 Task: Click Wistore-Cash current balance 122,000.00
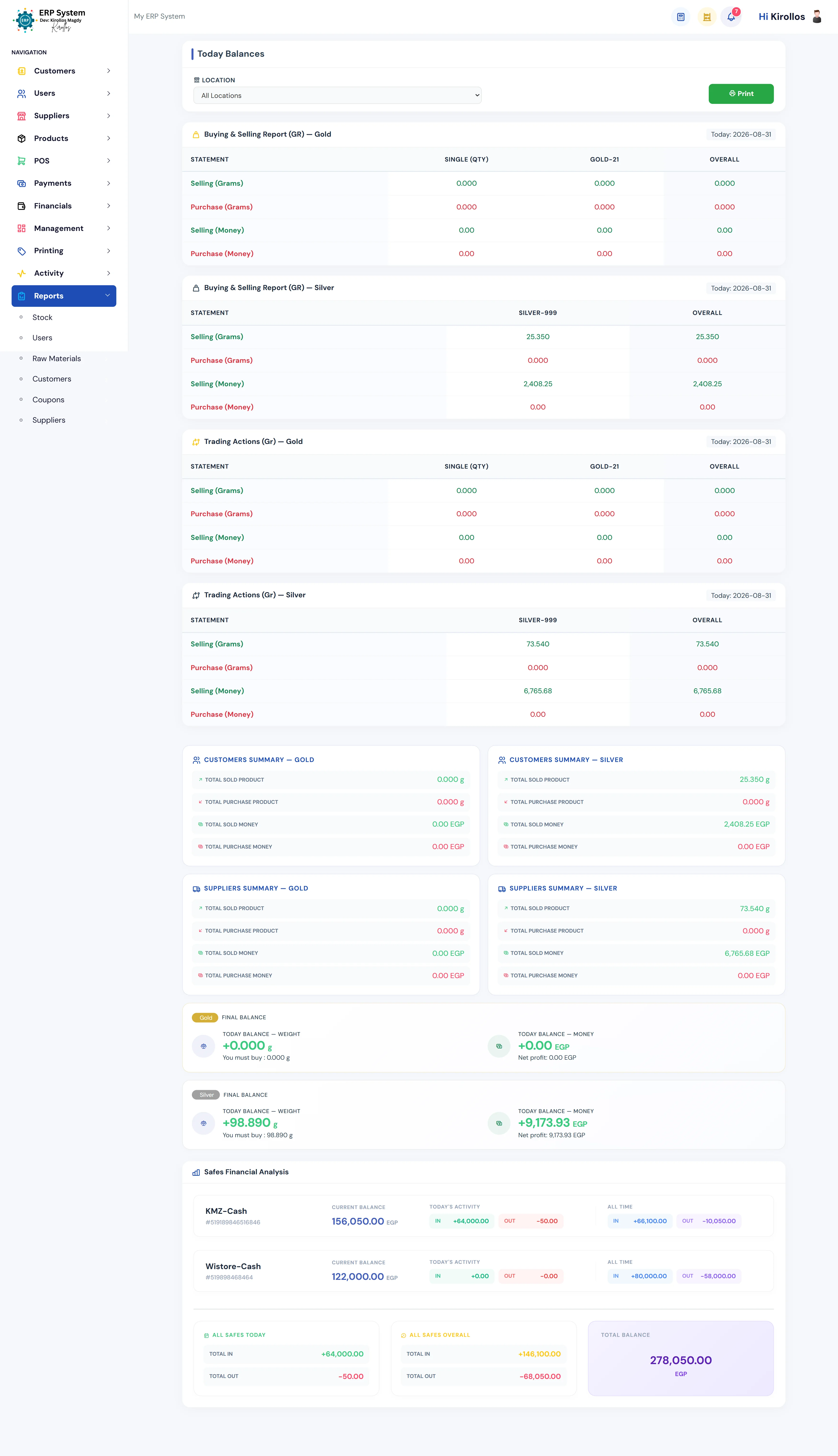click(357, 1277)
